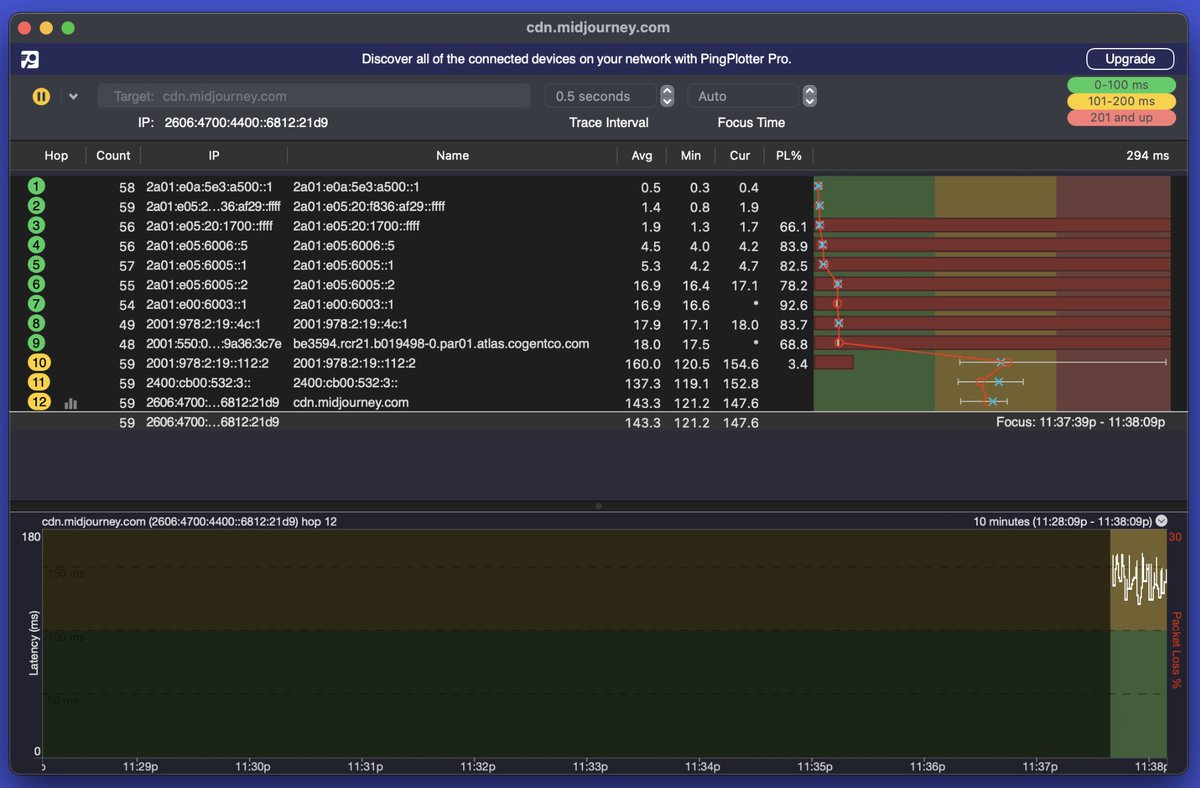Click the 92.6 packet loss value for hop 7
The image size is (1200, 788).
(x=793, y=305)
